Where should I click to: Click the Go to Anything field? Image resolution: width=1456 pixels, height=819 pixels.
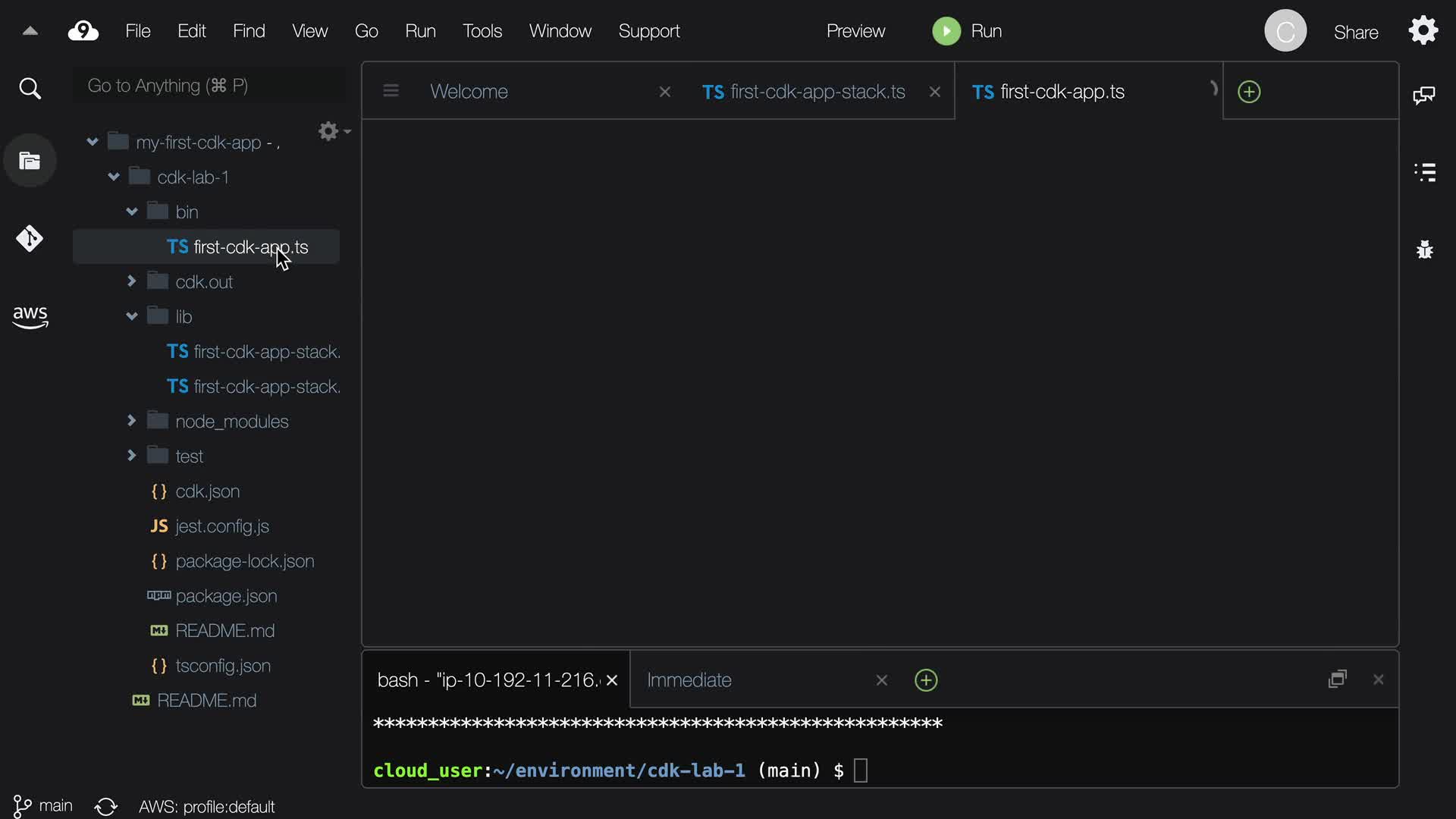(209, 86)
